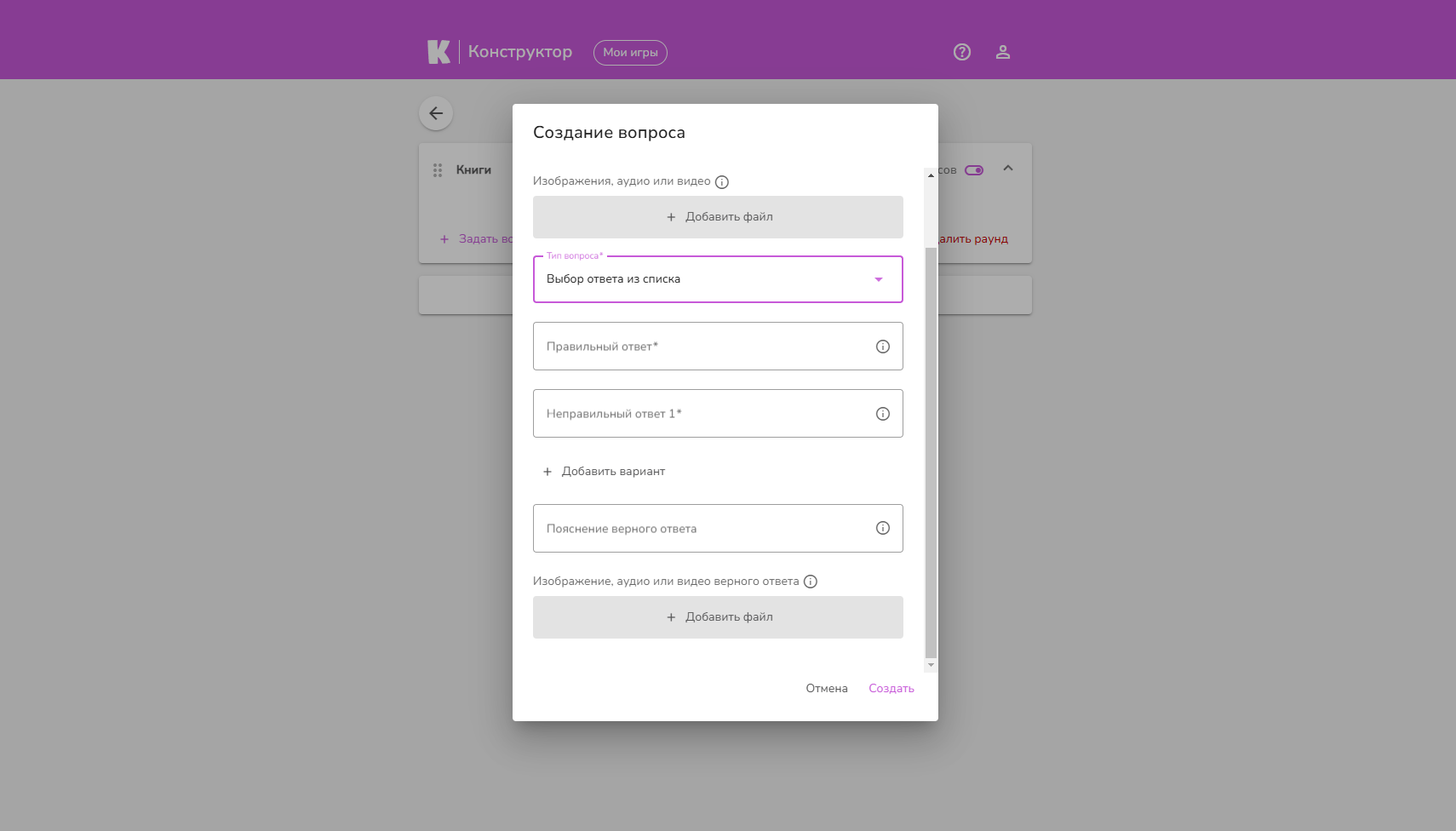The height and width of the screenshot is (831, 1456).
Task: Open the user profile icon
Action: [1003, 52]
